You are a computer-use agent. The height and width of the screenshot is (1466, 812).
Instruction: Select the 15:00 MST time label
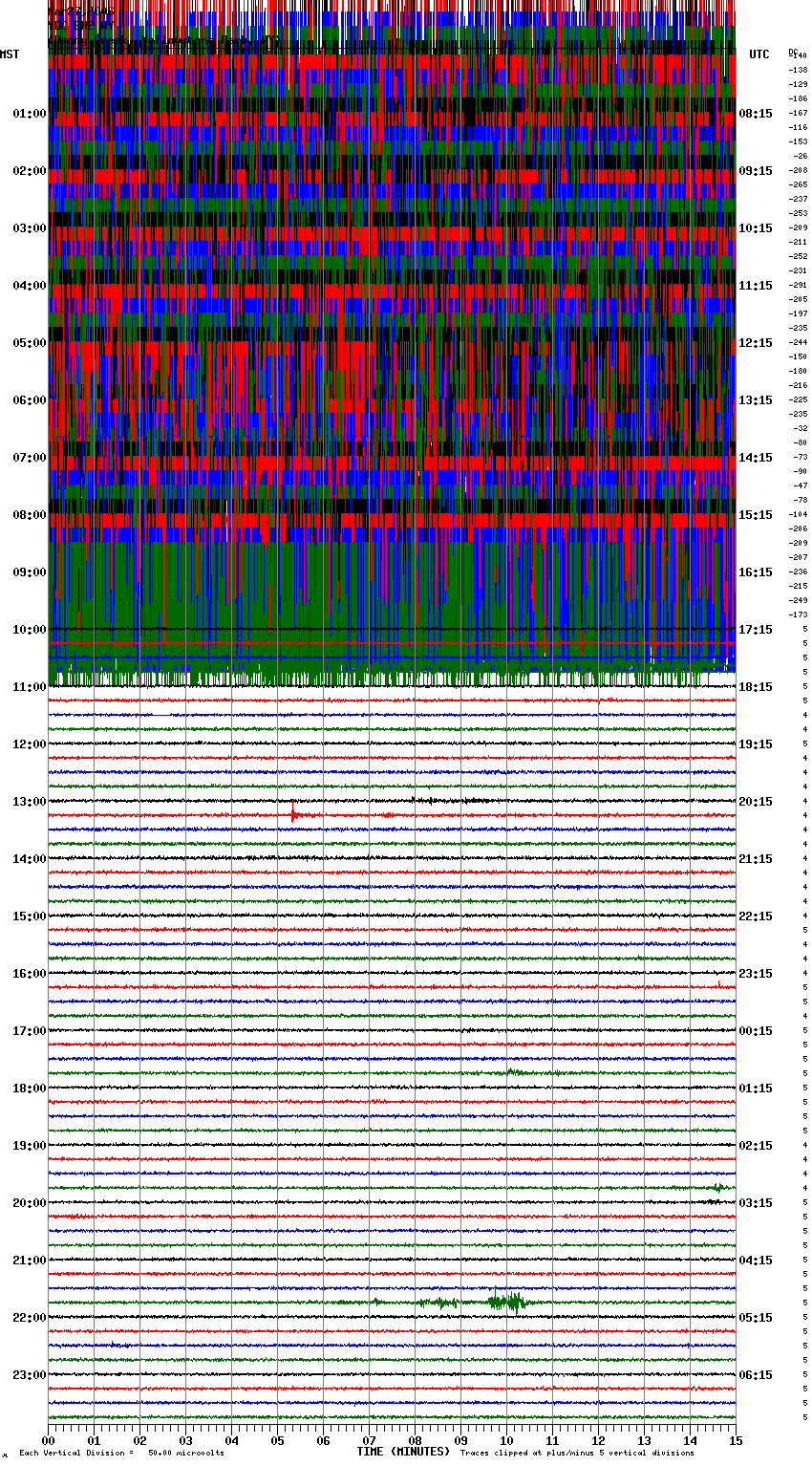[30, 916]
